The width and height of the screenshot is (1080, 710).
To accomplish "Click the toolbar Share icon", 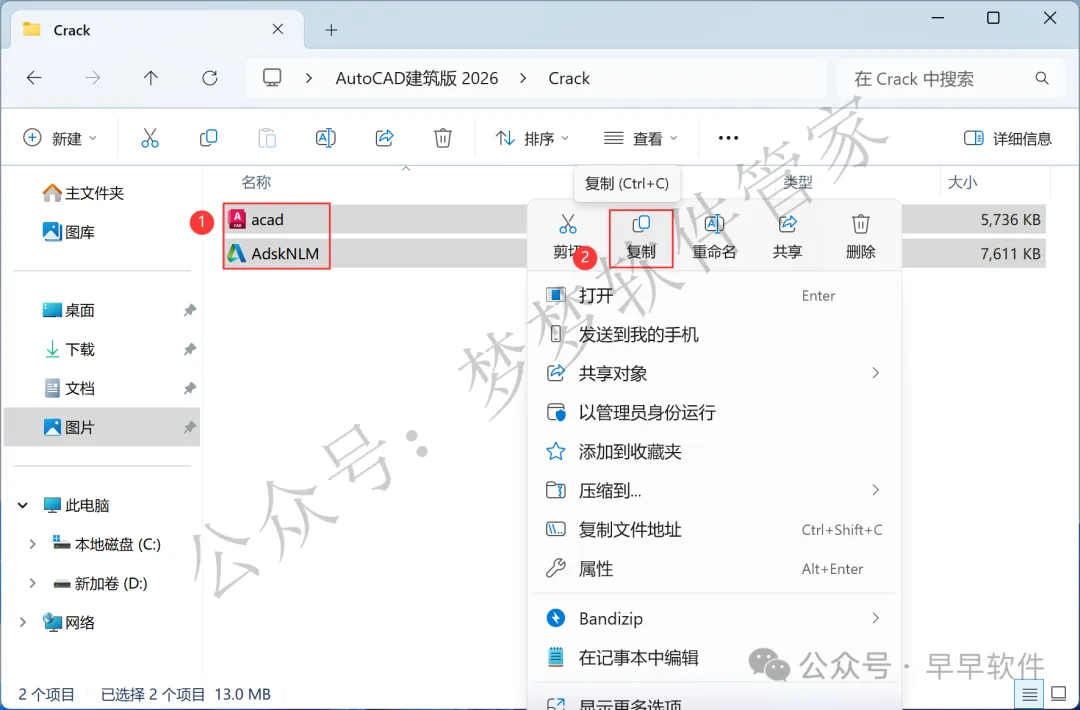I will pos(384,138).
